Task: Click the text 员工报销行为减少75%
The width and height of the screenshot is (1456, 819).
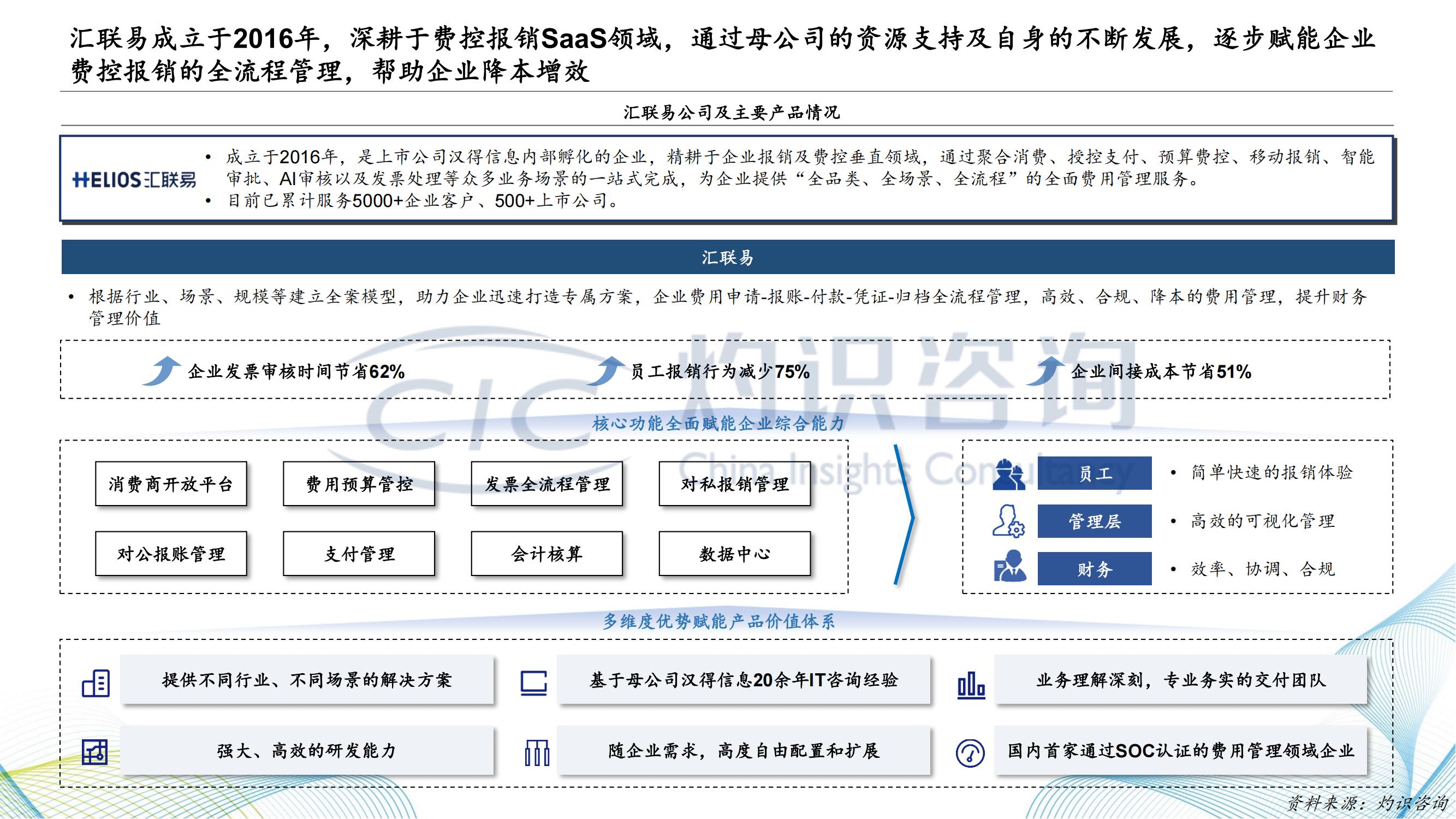Action: coord(720,371)
